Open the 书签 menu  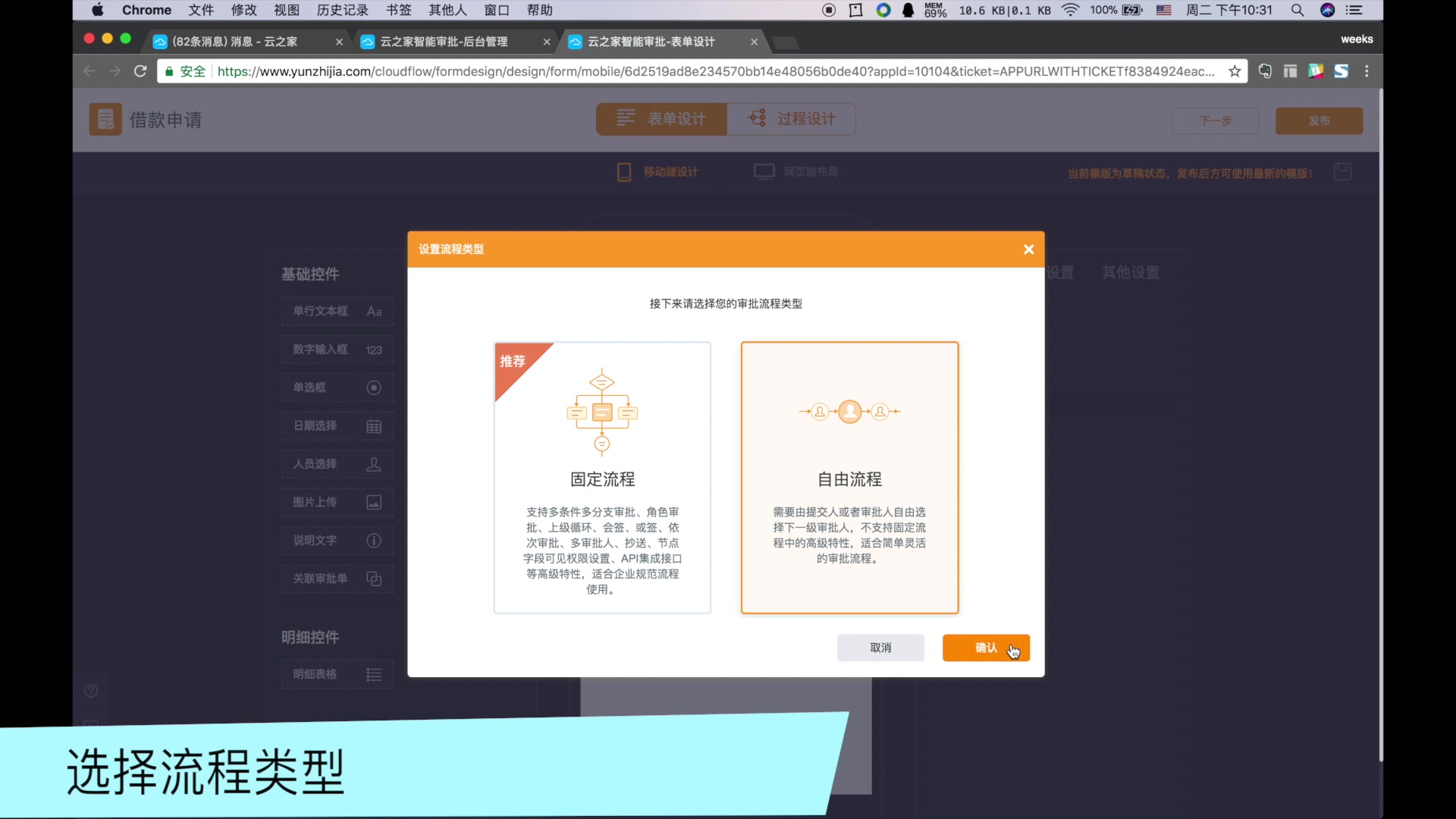(399, 10)
